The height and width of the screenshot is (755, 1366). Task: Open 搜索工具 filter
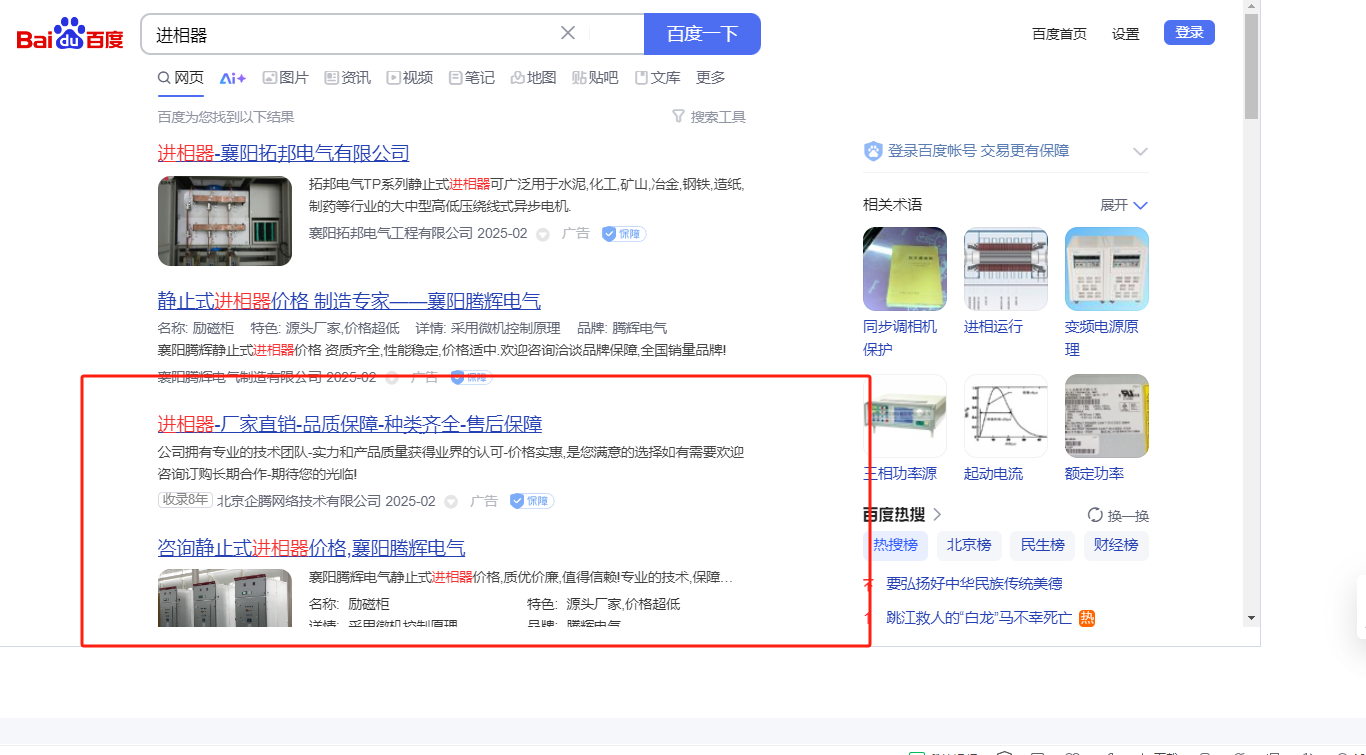[709, 117]
